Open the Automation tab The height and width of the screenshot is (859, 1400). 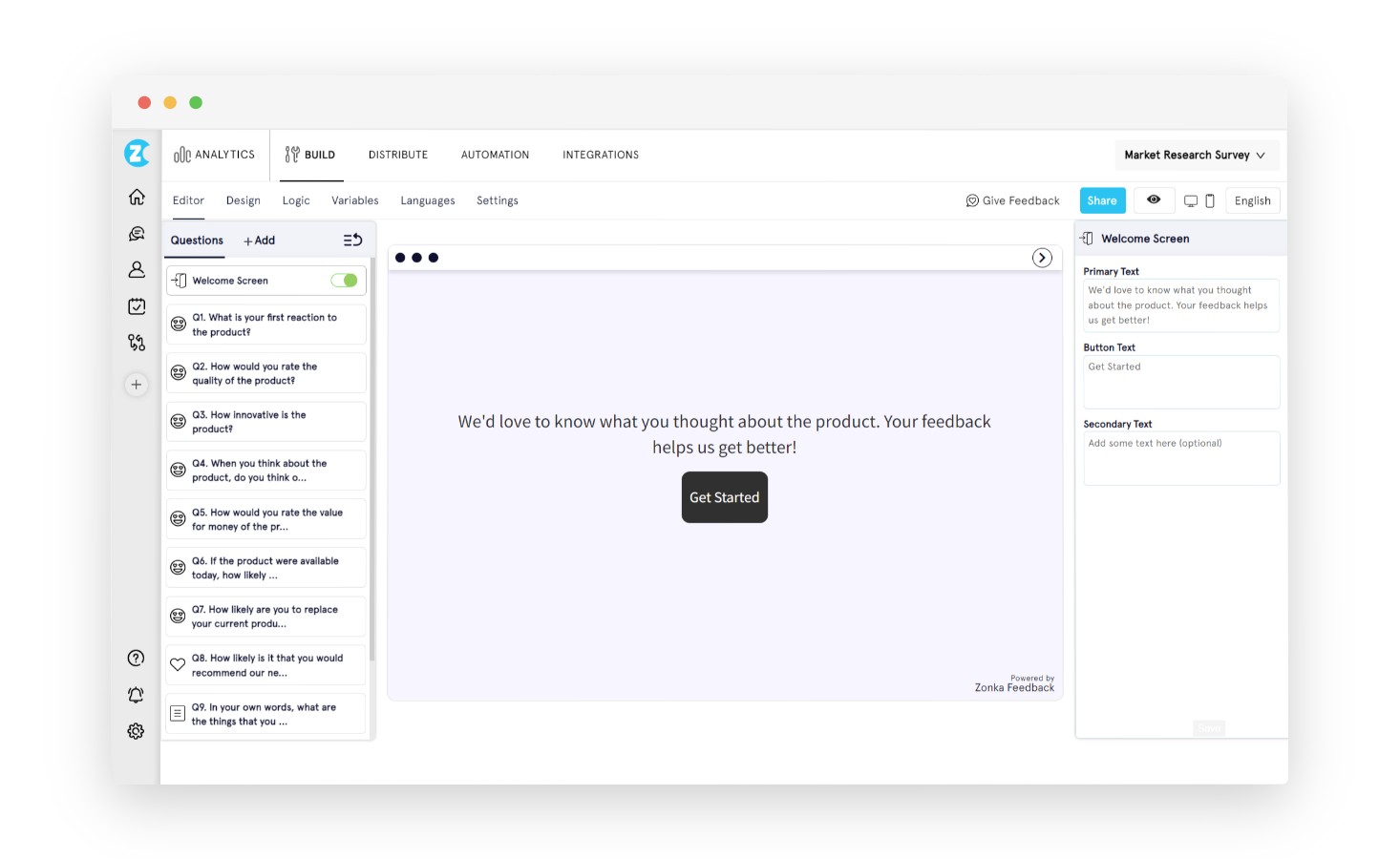pyautogui.click(x=495, y=155)
